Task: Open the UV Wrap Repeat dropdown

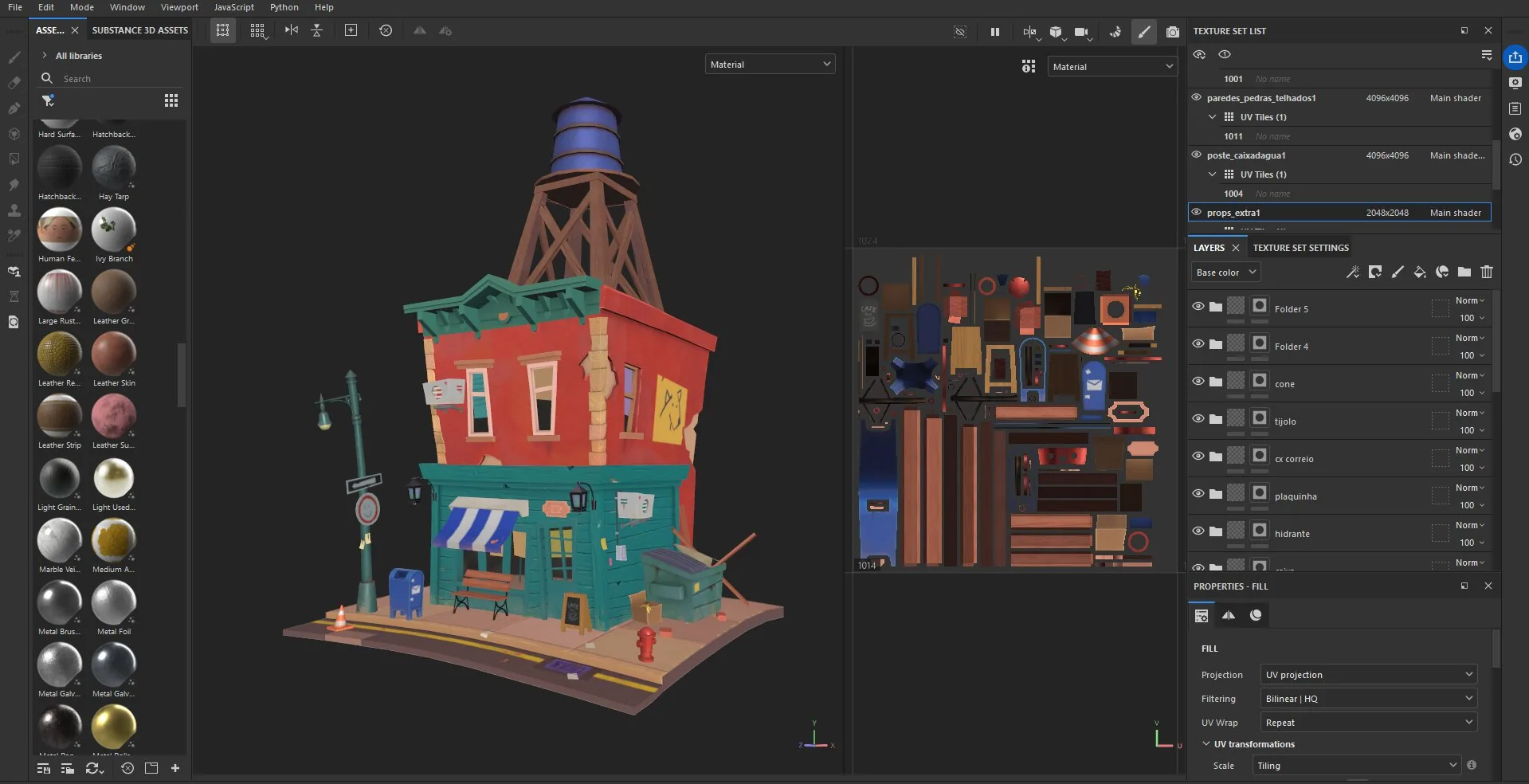Action: pyautogui.click(x=1369, y=722)
